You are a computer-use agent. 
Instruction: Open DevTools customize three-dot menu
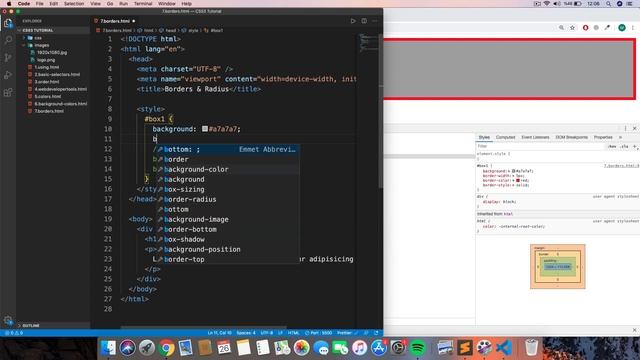click(625, 128)
